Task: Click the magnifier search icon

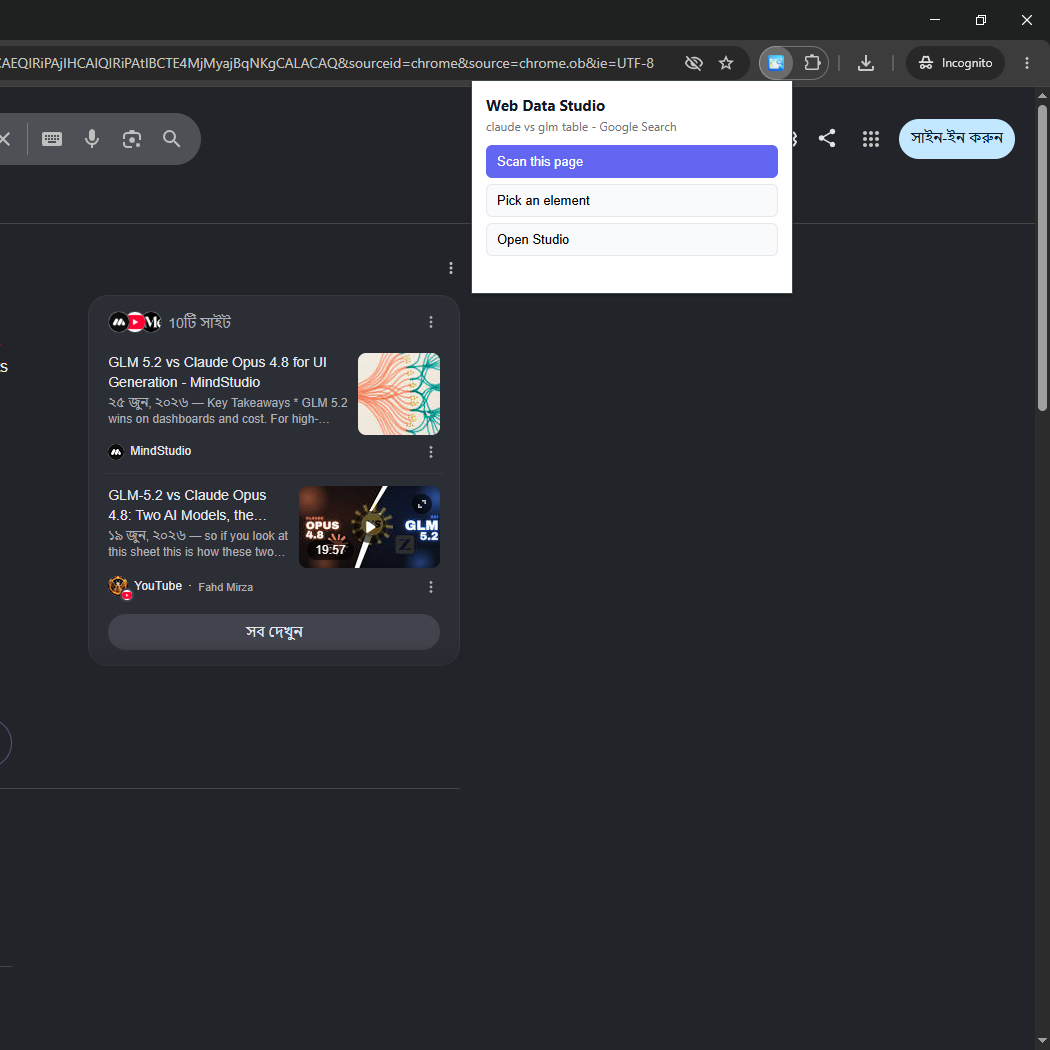Action: [171, 139]
